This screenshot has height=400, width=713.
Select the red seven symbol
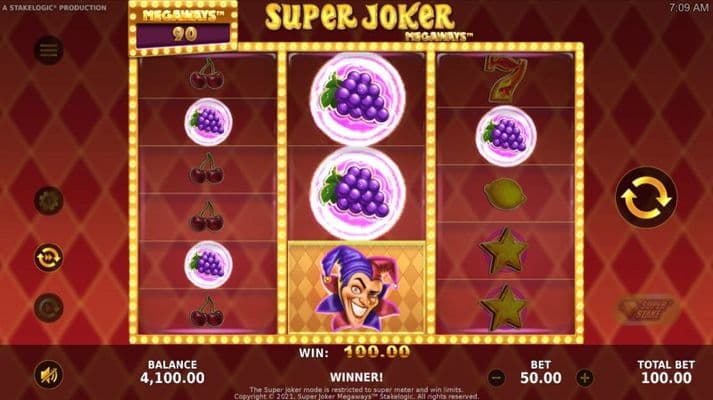[x=506, y=80]
